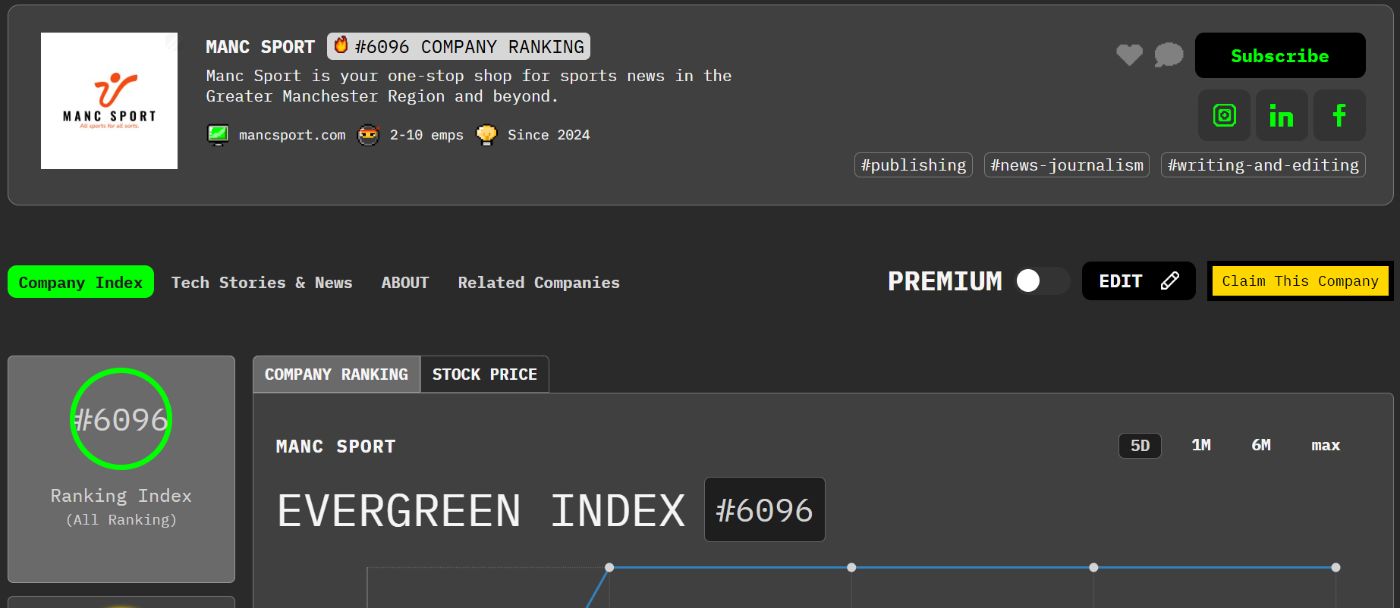Screen dimensions: 1400x608
Task: Click the EDIT pencil button
Action: coord(1138,281)
